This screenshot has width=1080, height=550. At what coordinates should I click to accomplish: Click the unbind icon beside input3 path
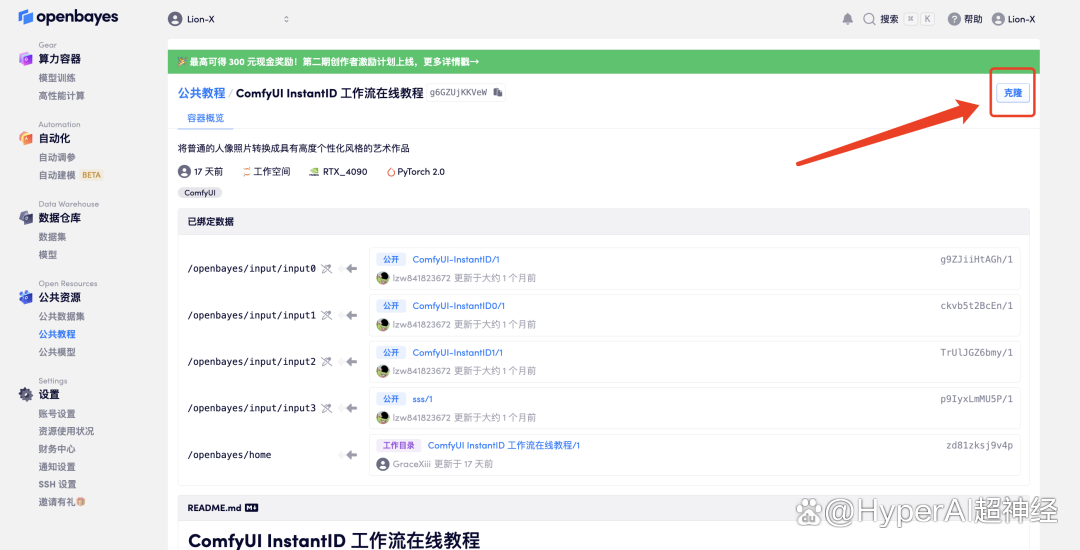[x=326, y=408]
